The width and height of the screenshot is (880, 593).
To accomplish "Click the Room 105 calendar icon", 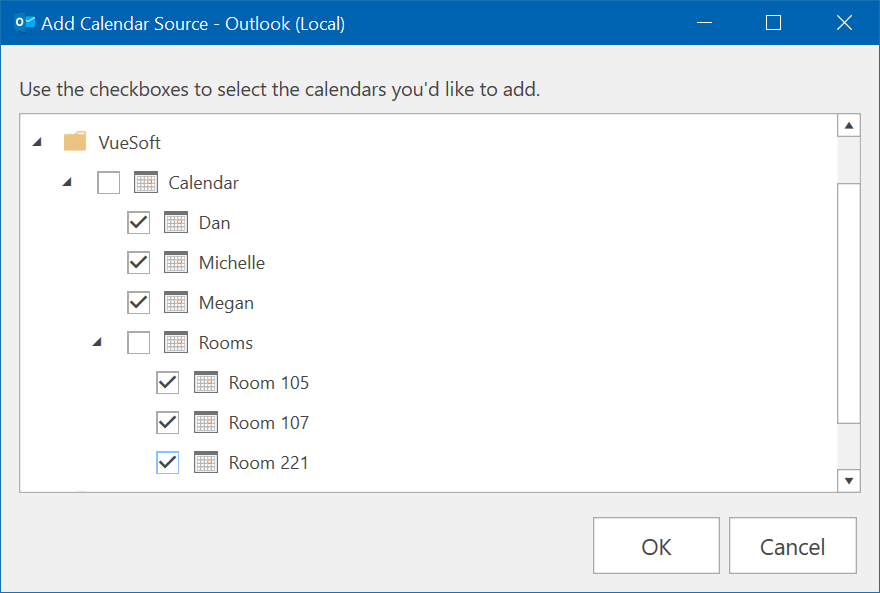I will (206, 382).
